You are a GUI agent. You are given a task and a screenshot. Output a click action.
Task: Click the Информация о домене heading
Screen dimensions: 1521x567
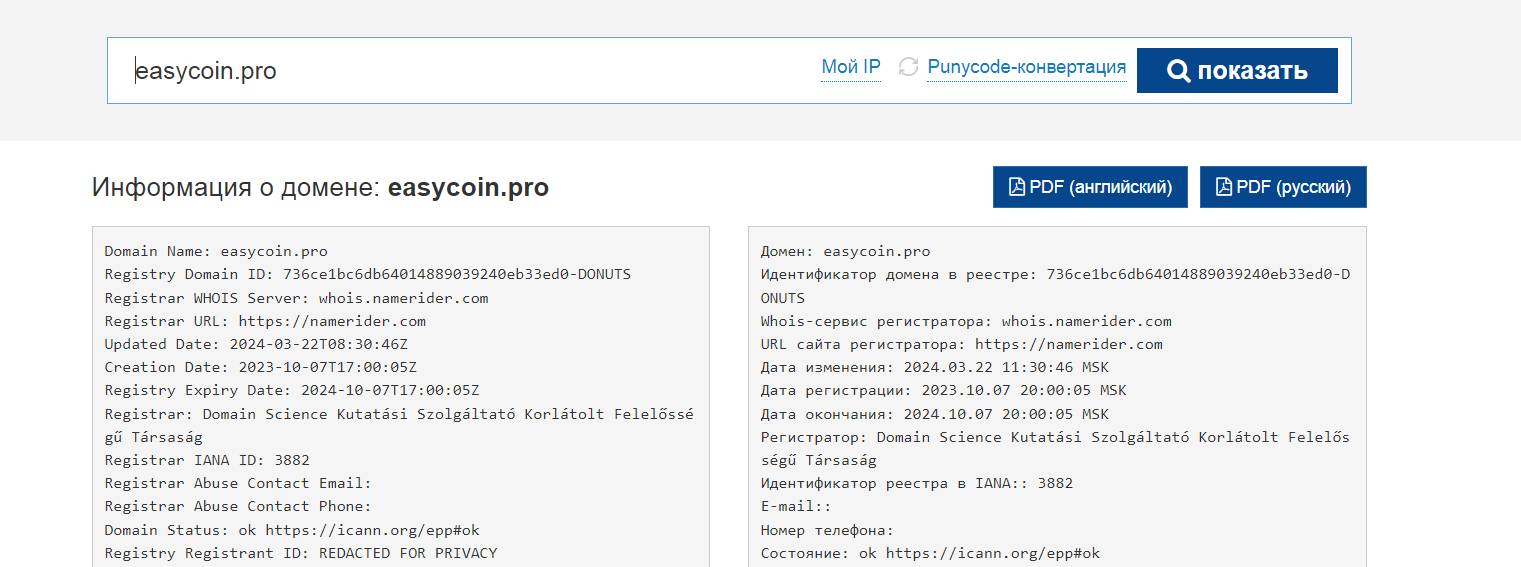320,187
